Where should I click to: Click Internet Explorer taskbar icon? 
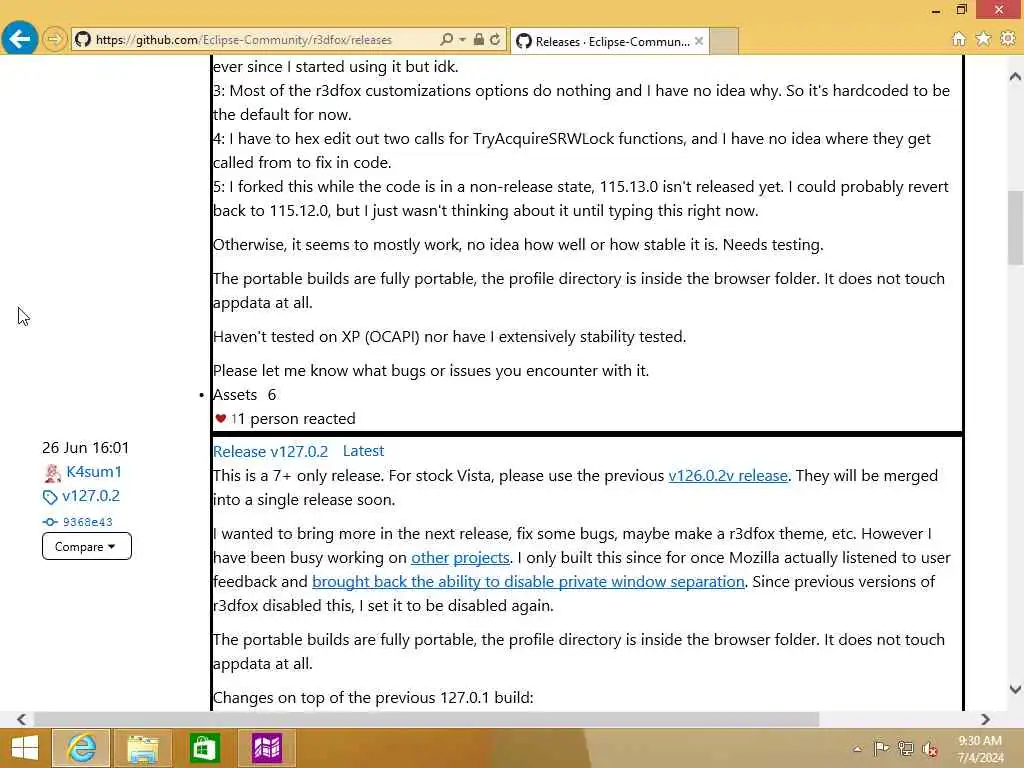point(81,748)
